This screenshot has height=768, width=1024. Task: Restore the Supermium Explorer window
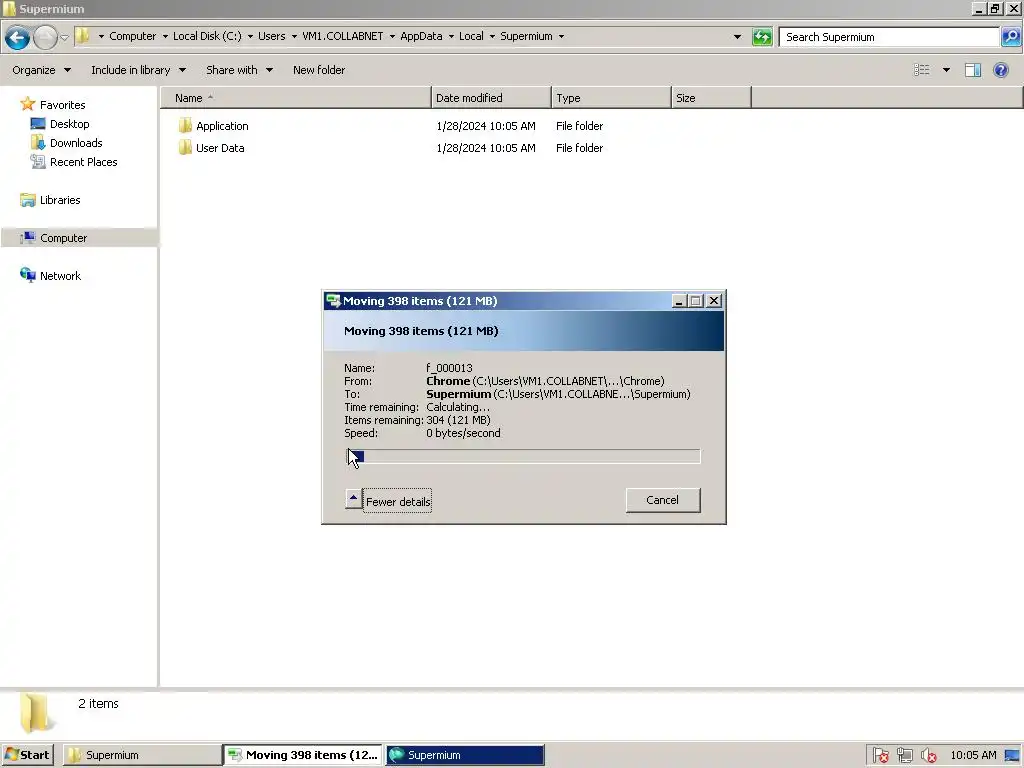click(x=995, y=8)
